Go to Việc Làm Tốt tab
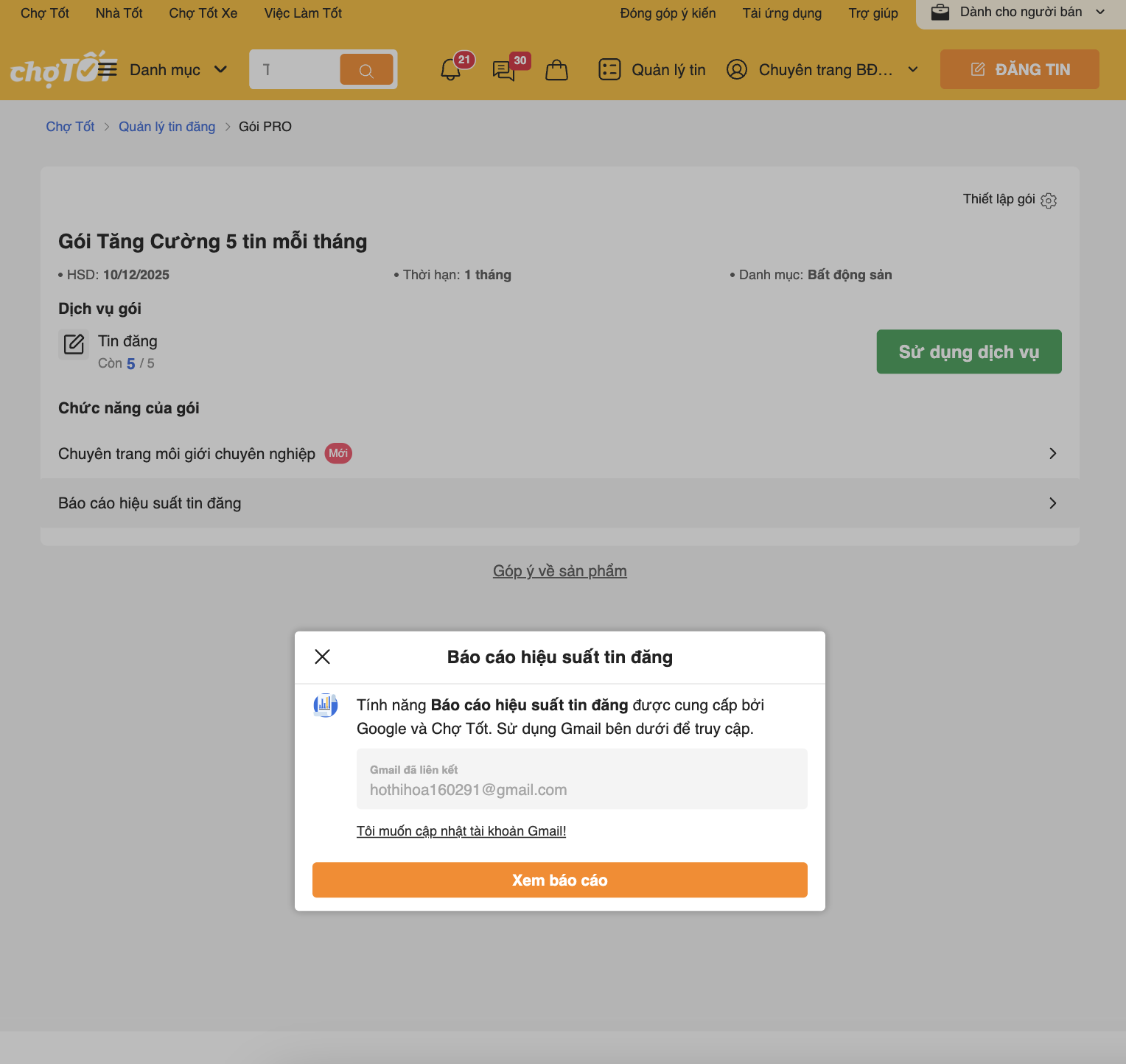This screenshot has width=1126, height=1064. (x=303, y=13)
